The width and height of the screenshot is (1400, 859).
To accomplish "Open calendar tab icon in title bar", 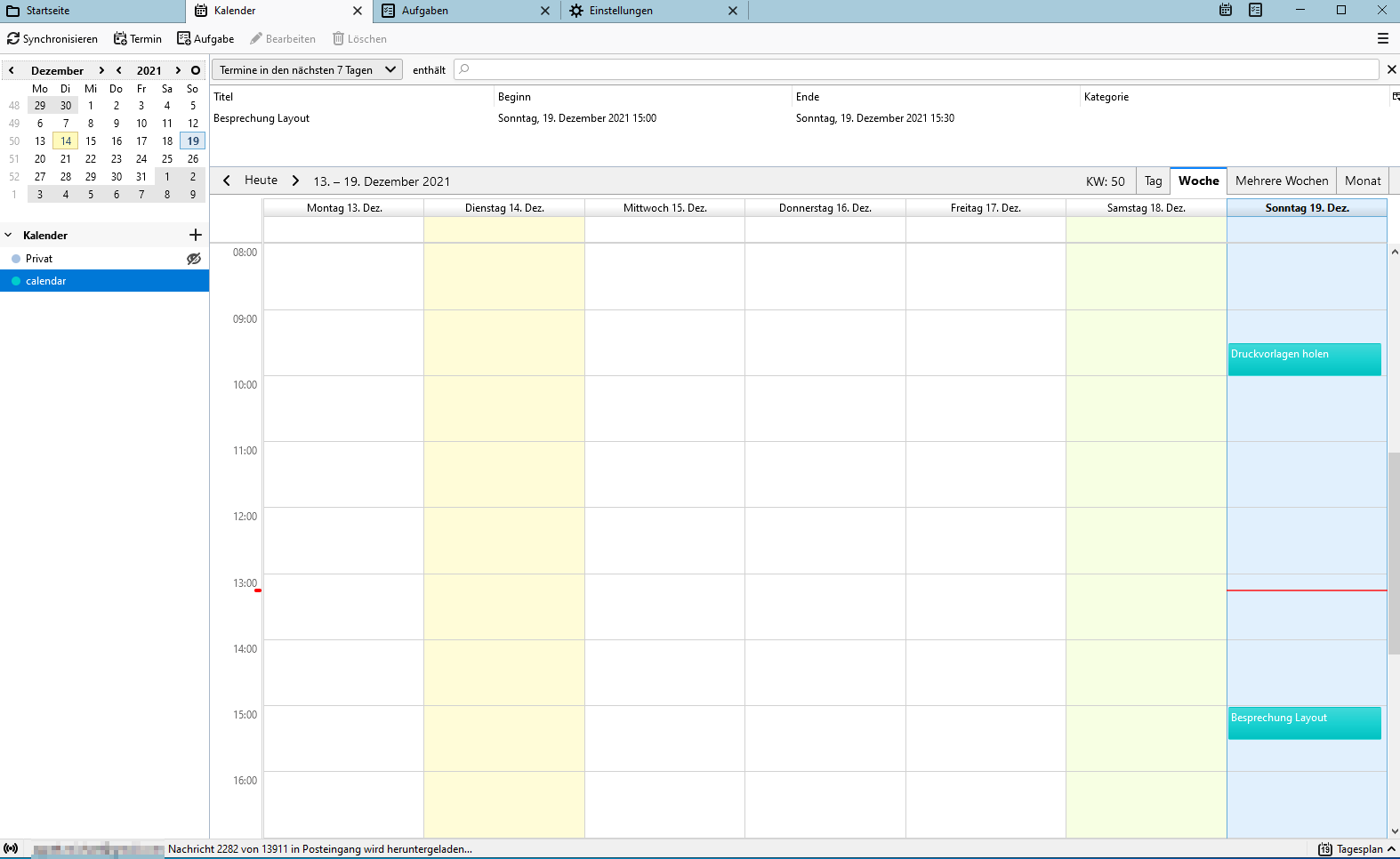I will tap(1226, 11).
